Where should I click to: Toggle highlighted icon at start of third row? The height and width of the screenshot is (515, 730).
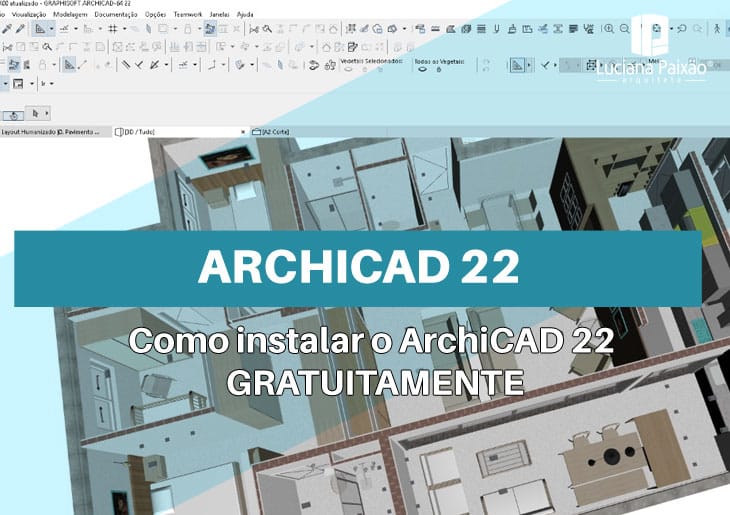[x=14, y=65]
